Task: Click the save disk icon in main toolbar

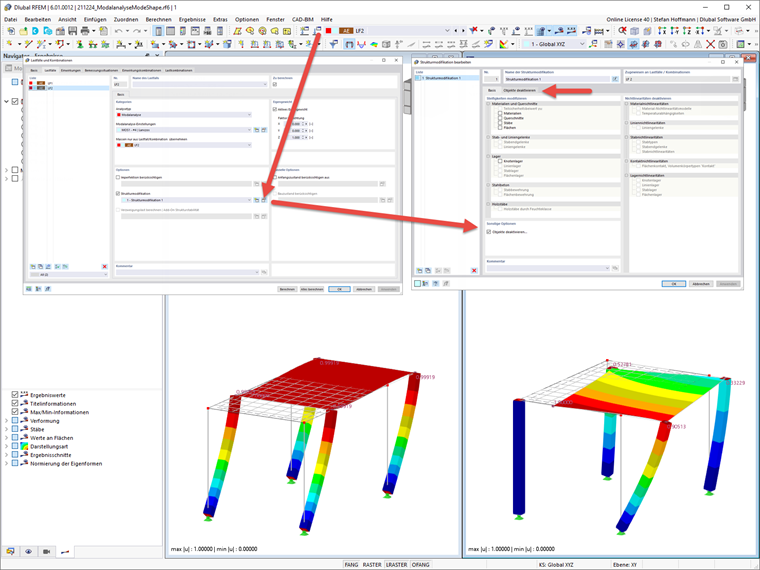Action: coord(73,31)
